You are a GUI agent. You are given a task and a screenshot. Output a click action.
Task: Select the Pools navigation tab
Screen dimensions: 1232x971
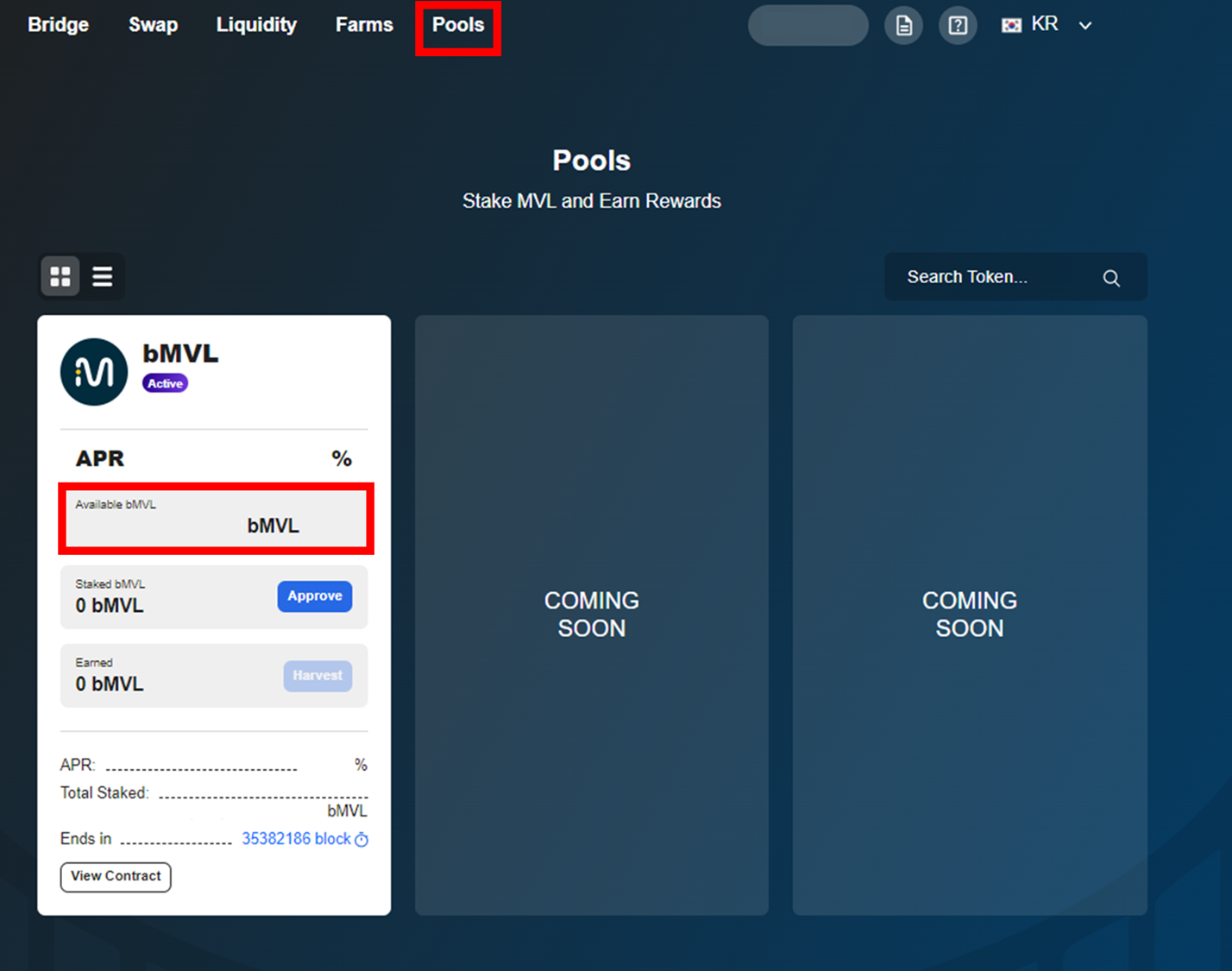tap(458, 25)
